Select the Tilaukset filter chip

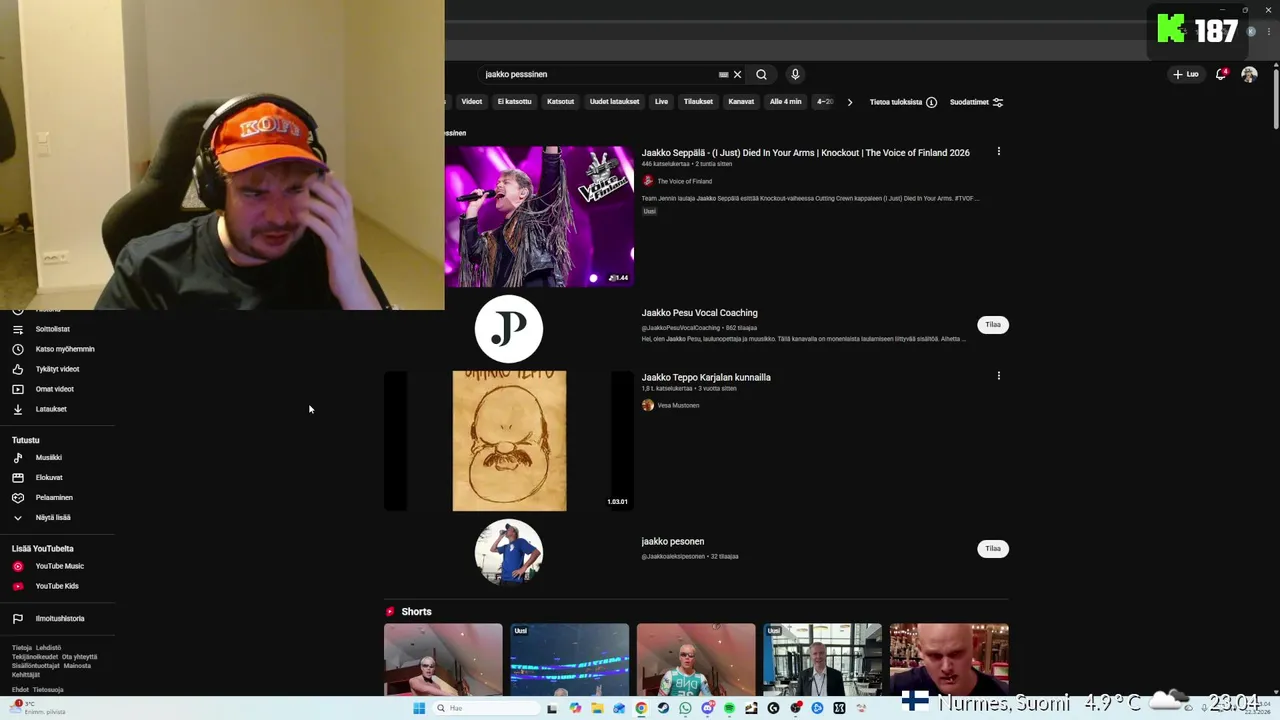click(x=698, y=102)
